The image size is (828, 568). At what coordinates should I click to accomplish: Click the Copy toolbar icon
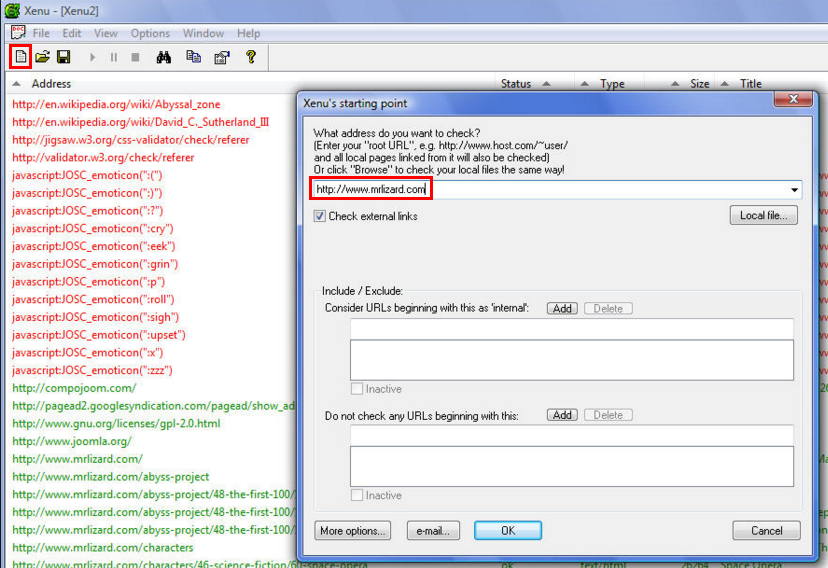(x=194, y=56)
